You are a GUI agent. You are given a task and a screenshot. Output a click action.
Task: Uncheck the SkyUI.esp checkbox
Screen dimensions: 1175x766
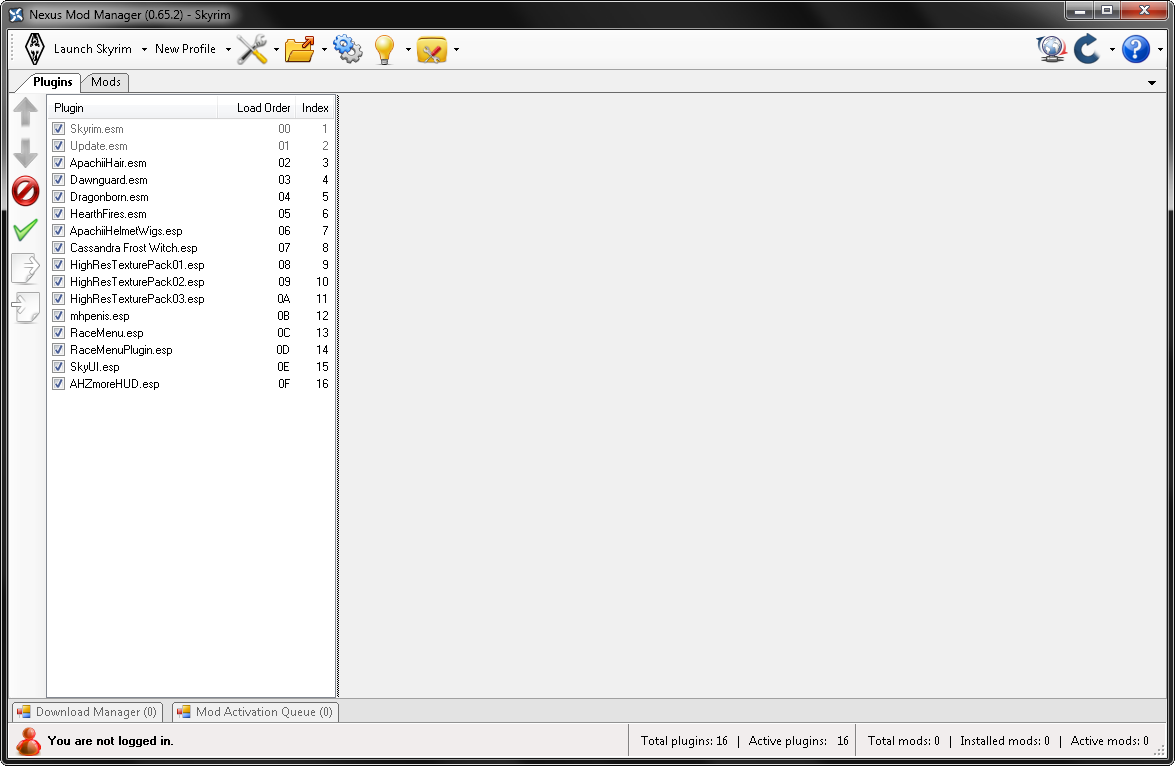58,367
